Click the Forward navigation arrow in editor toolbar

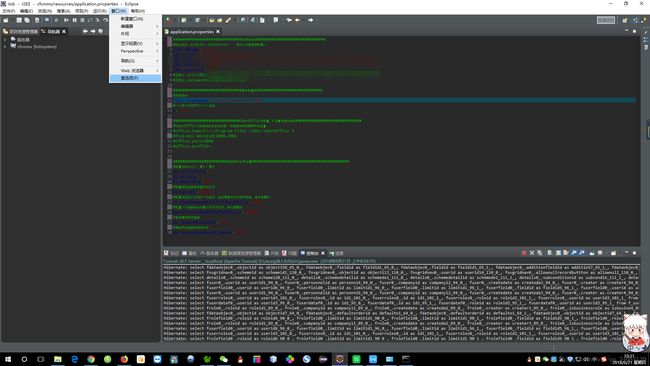coord(310,20)
